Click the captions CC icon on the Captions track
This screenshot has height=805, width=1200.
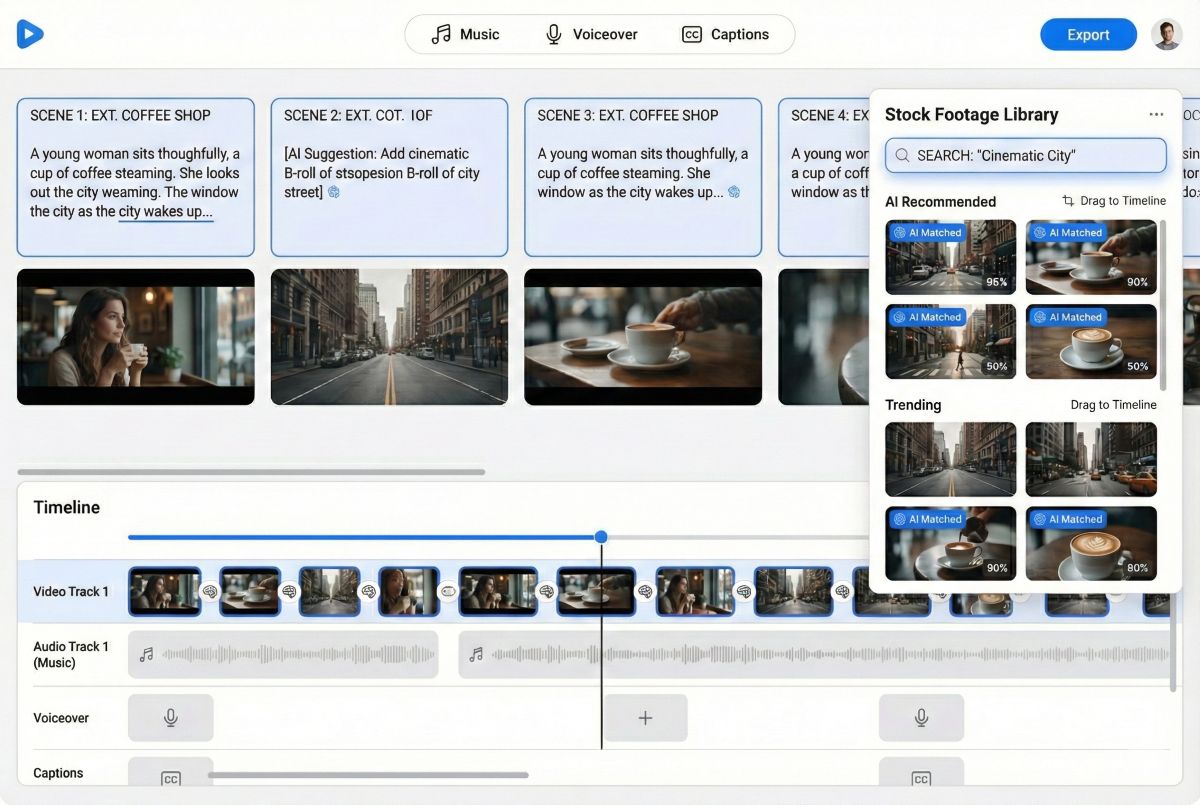pos(170,779)
